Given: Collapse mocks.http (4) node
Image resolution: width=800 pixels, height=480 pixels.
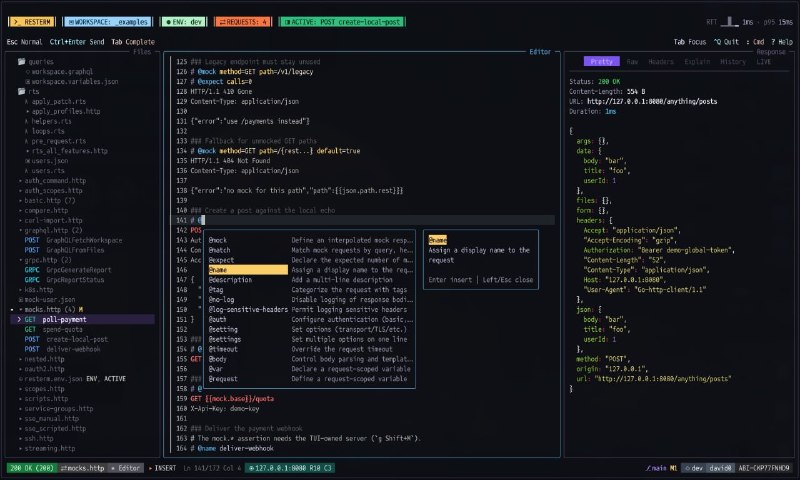Looking at the screenshot, I should coord(20,310).
